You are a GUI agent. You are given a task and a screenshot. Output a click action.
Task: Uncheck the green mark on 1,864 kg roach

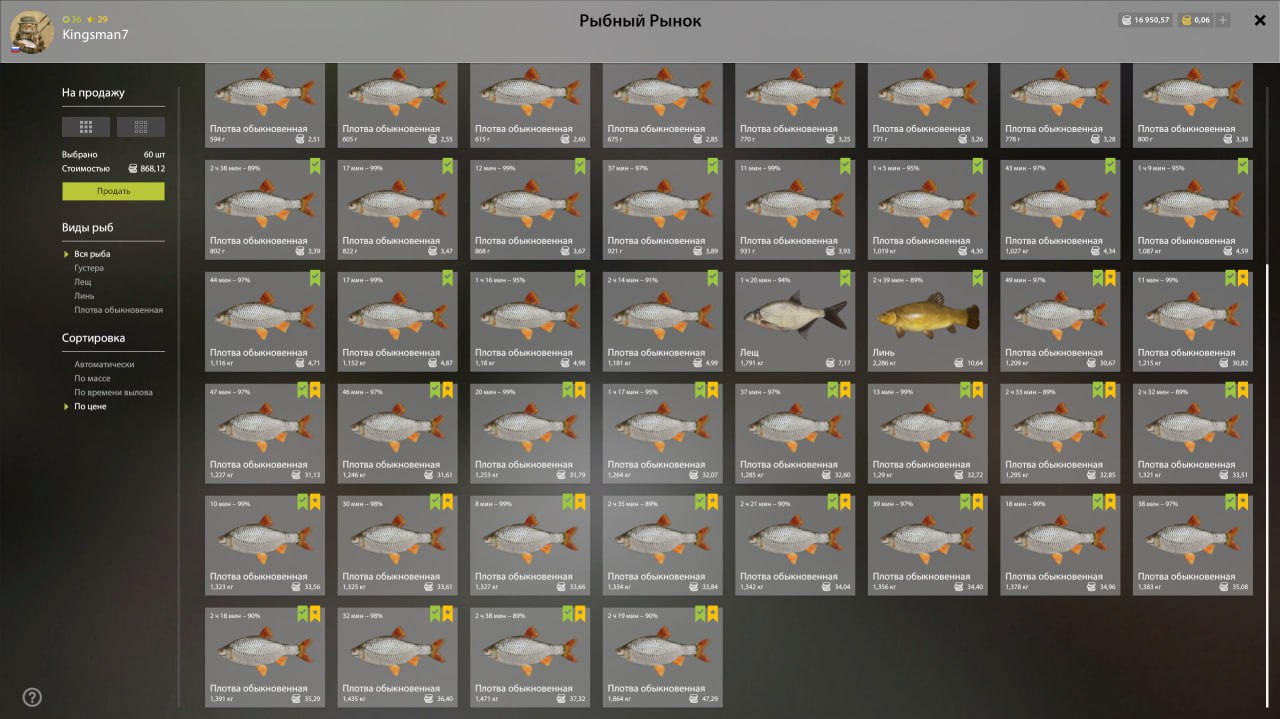click(x=700, y=614)
